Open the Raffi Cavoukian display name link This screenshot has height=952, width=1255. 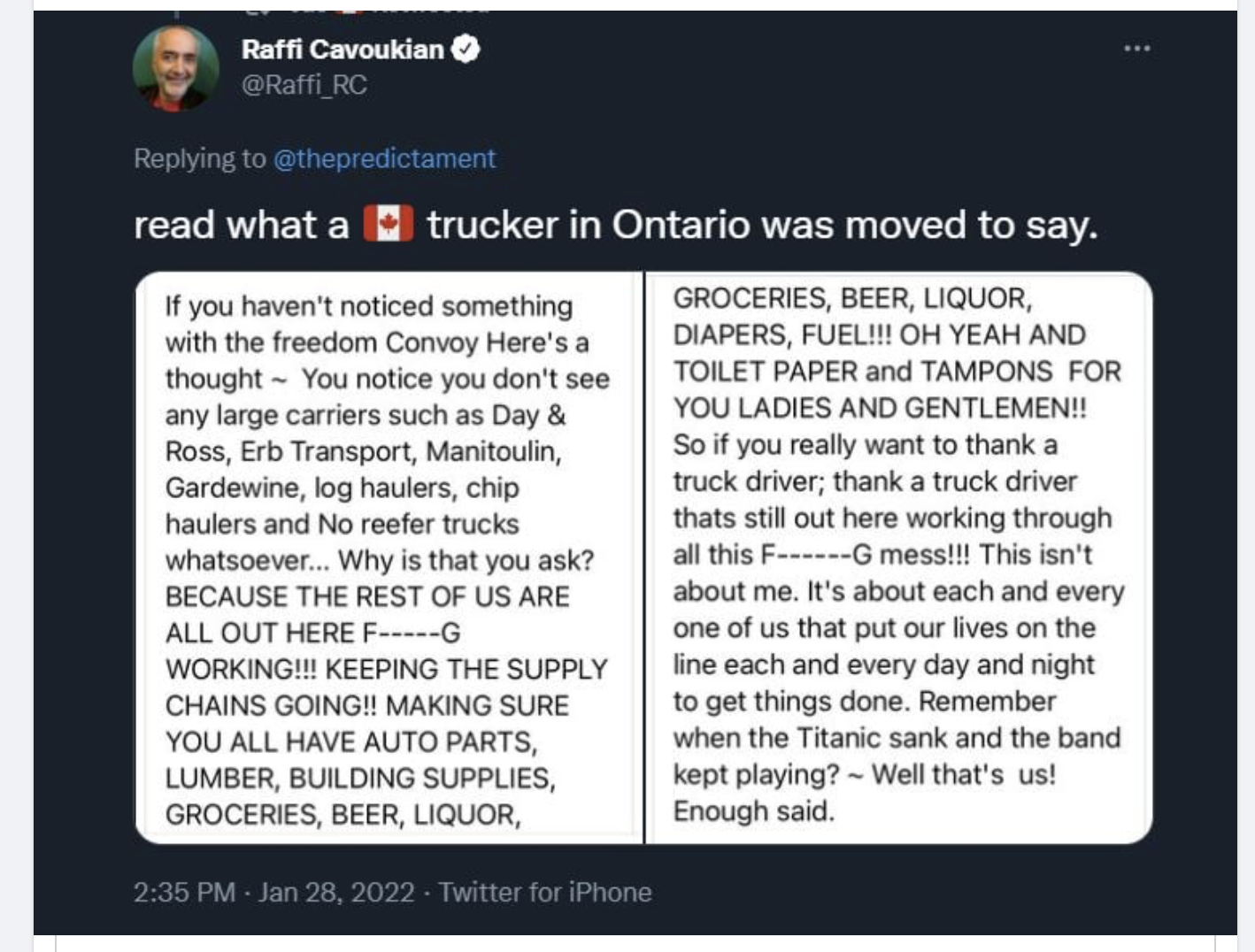tap(343, 49)
